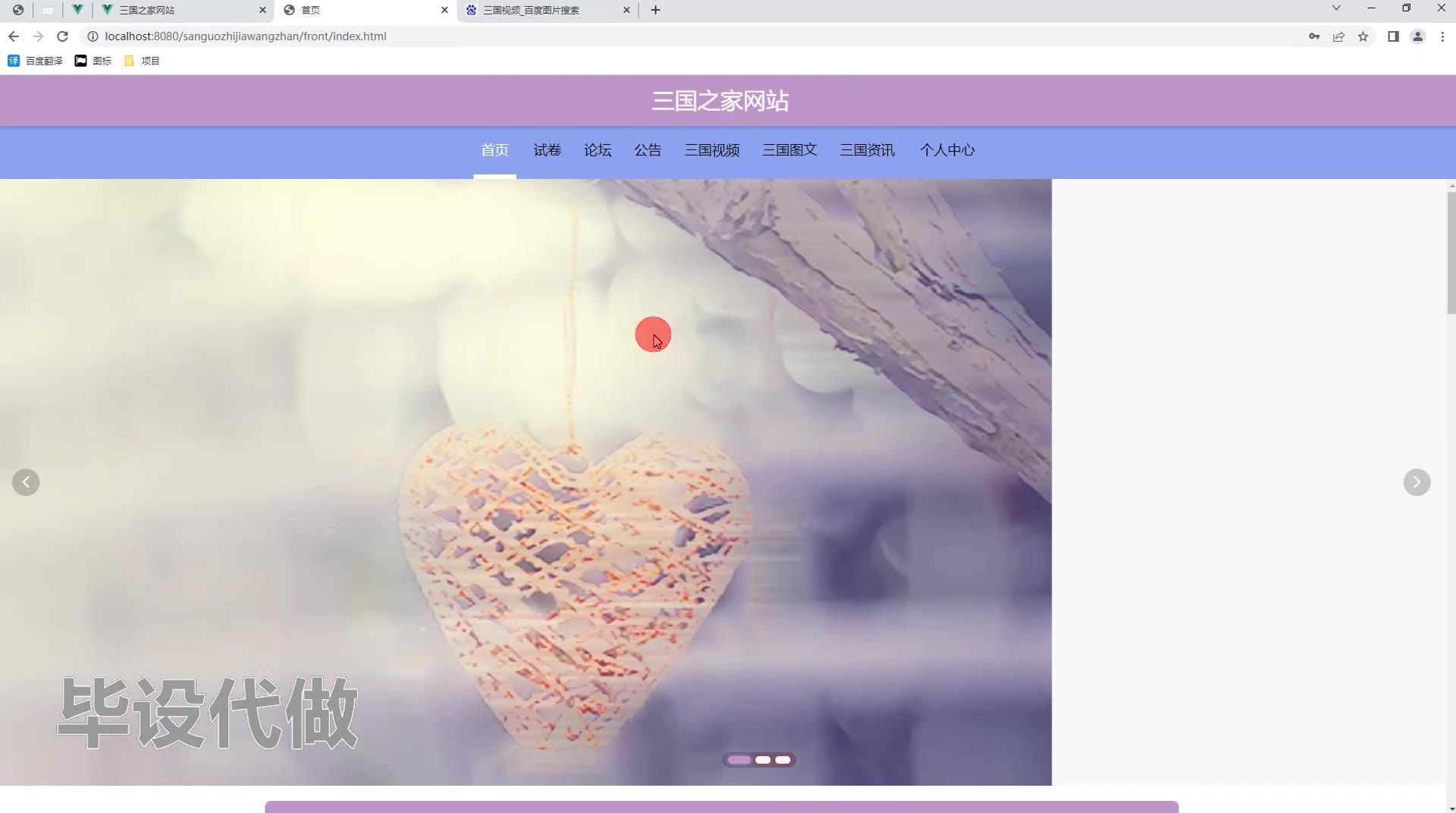Open 三国资讯 in the navigation menu

(867, 150)
